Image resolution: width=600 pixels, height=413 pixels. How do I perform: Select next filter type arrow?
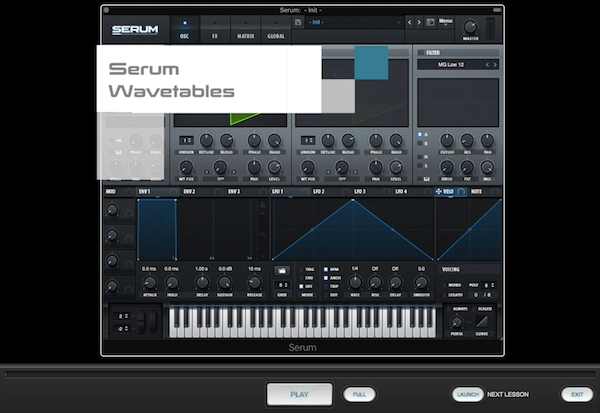(495, 65)
